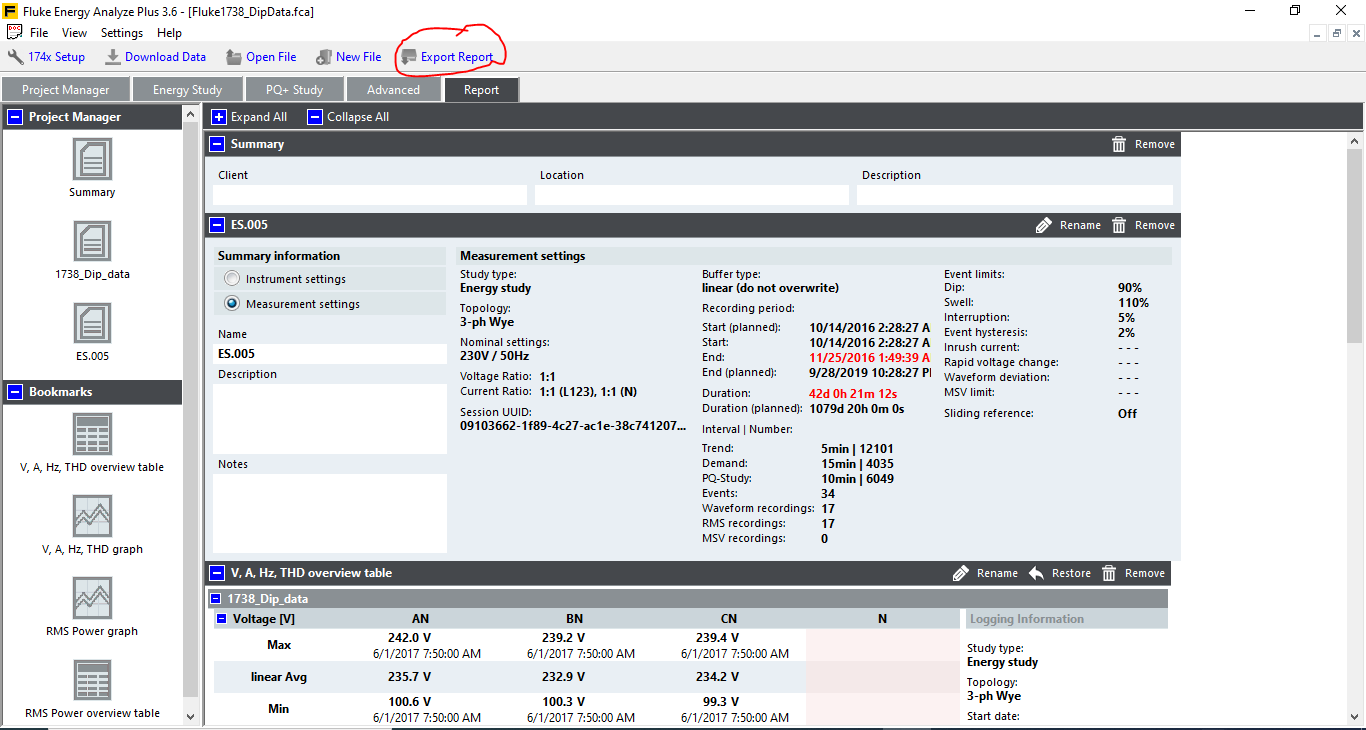Switch to the Energy Study tab
Viewport: 1366px width, 730px height.
pos(188,89)
